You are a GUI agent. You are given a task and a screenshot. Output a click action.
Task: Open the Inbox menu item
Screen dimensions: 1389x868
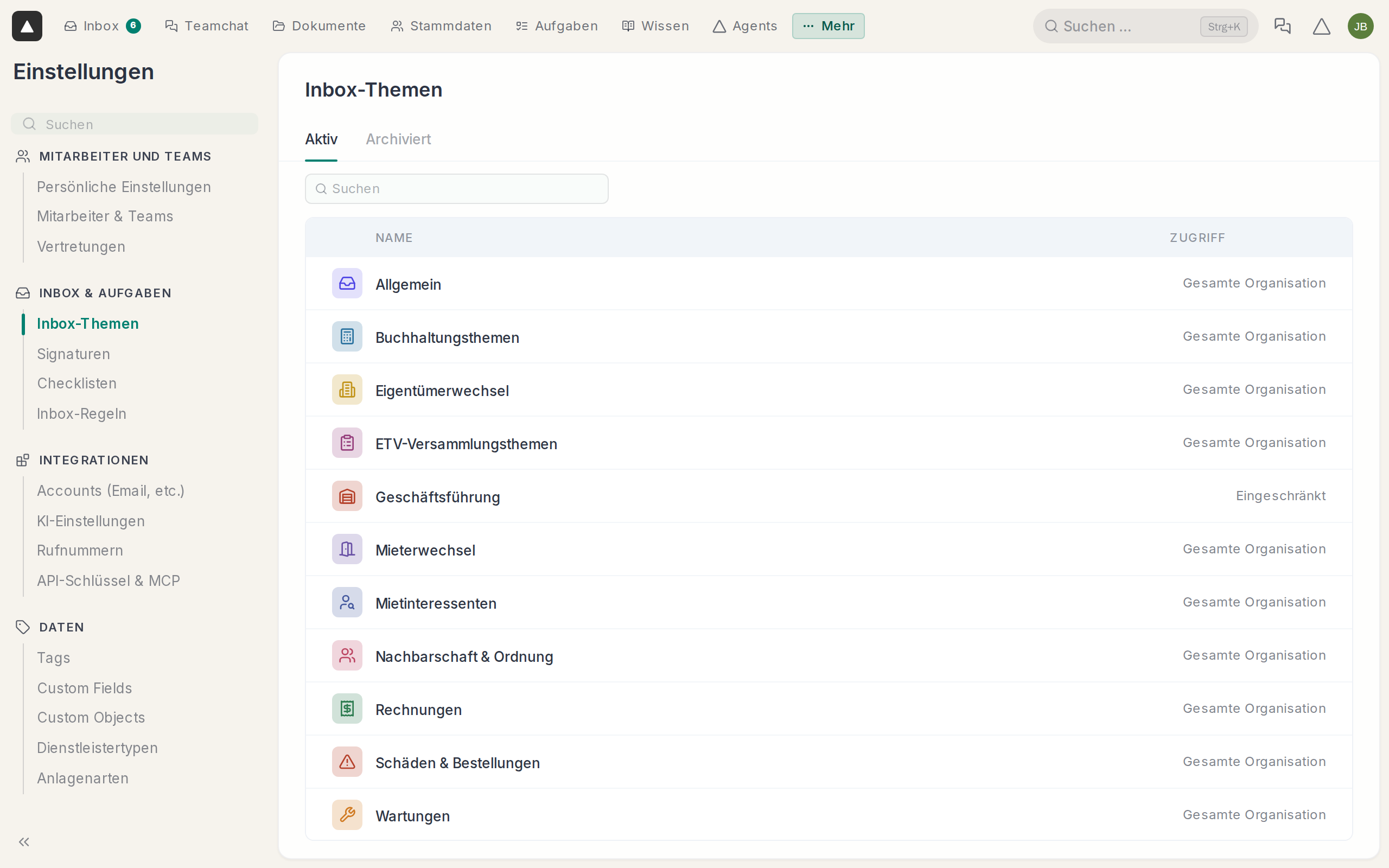point(102,26)
